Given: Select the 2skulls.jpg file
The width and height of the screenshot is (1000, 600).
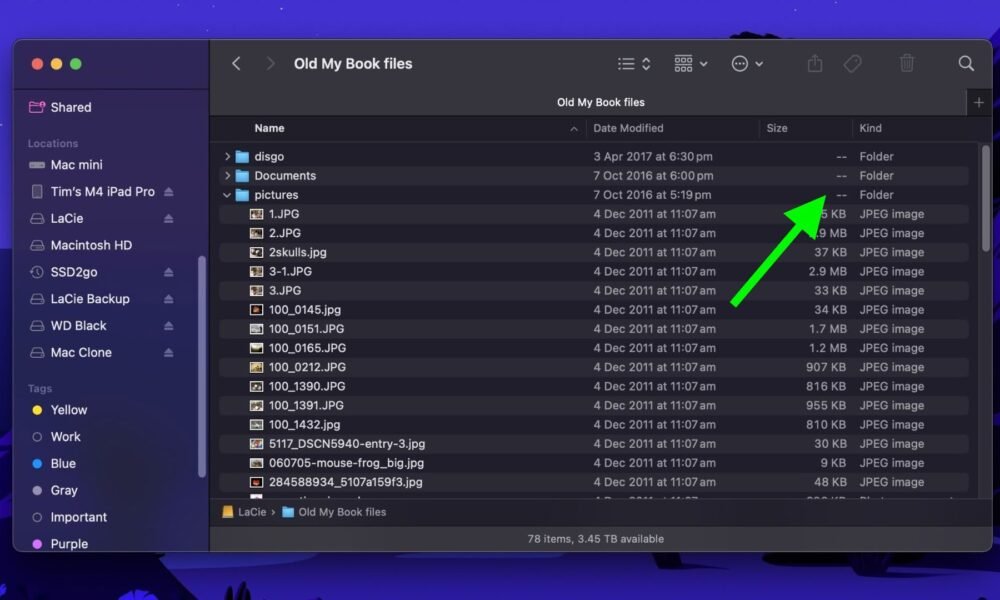Looking at the screenshot, I should [x=297, y=252].
